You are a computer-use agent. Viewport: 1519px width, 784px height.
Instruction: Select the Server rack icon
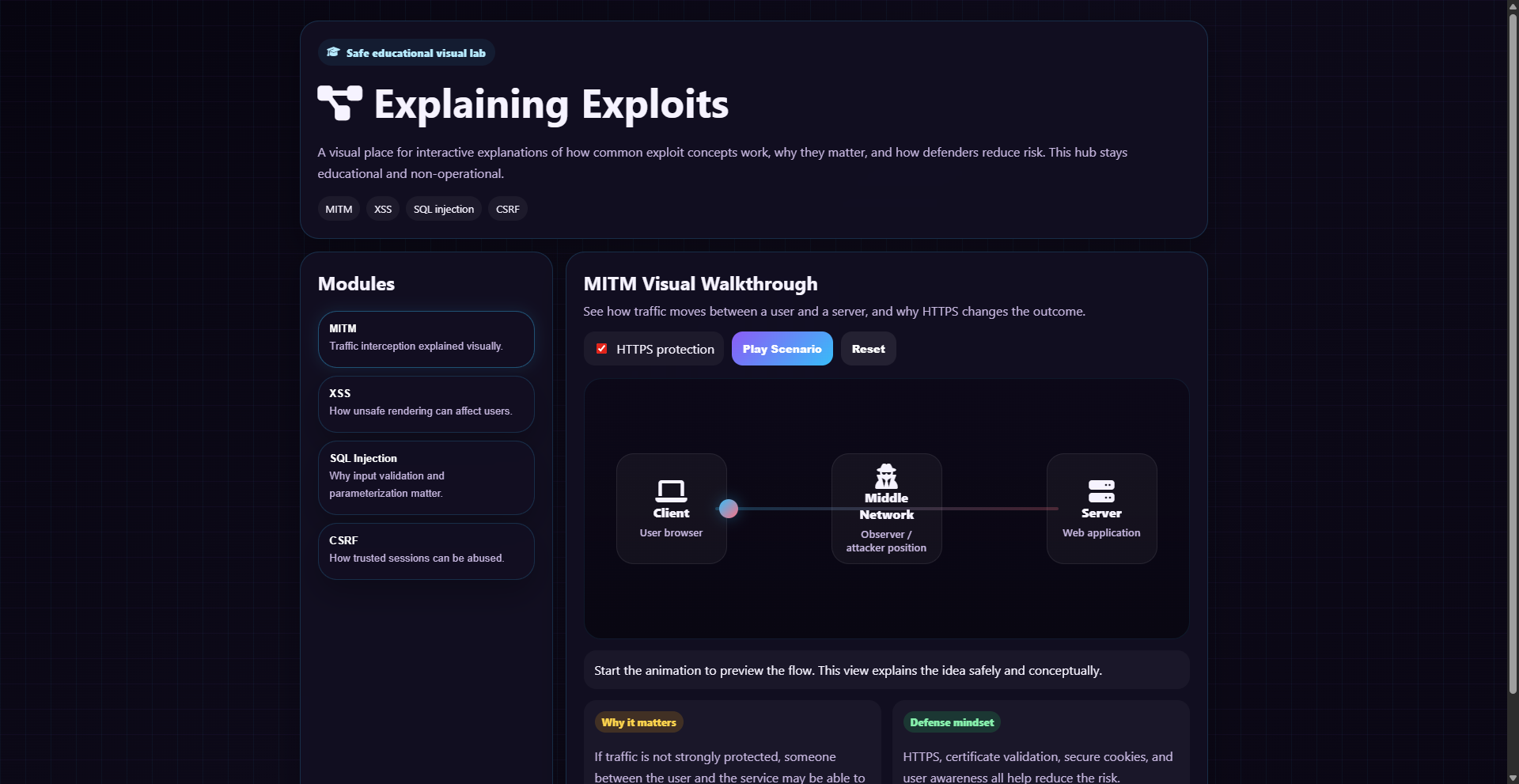click(x=1101, y=491)
